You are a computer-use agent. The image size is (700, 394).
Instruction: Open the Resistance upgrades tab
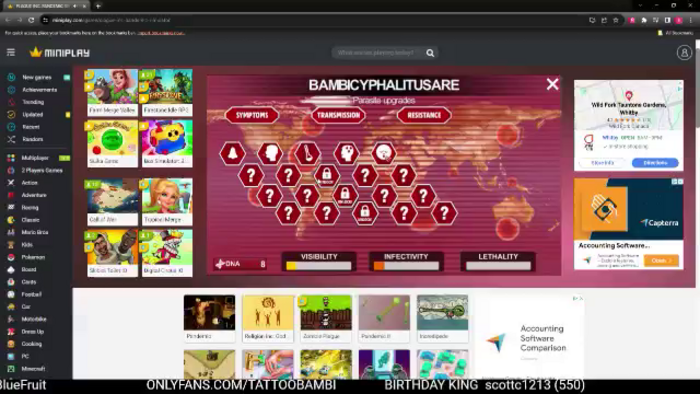pyautogui.click(x=424, y=115)
